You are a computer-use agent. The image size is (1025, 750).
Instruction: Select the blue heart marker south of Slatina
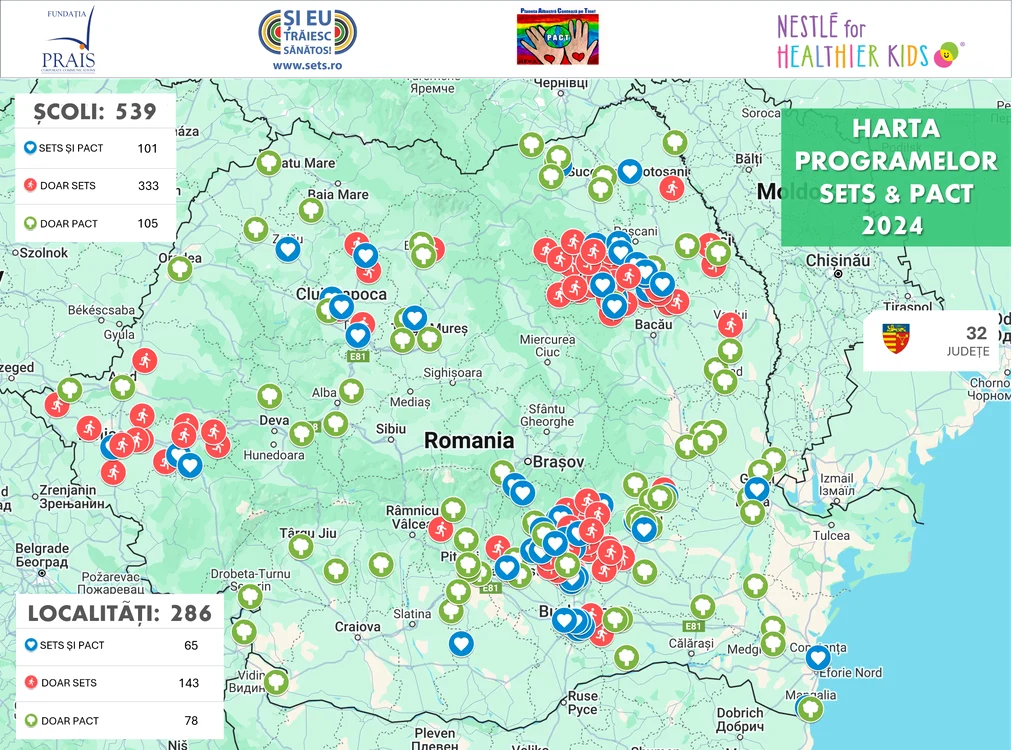(x=461, y=643)
